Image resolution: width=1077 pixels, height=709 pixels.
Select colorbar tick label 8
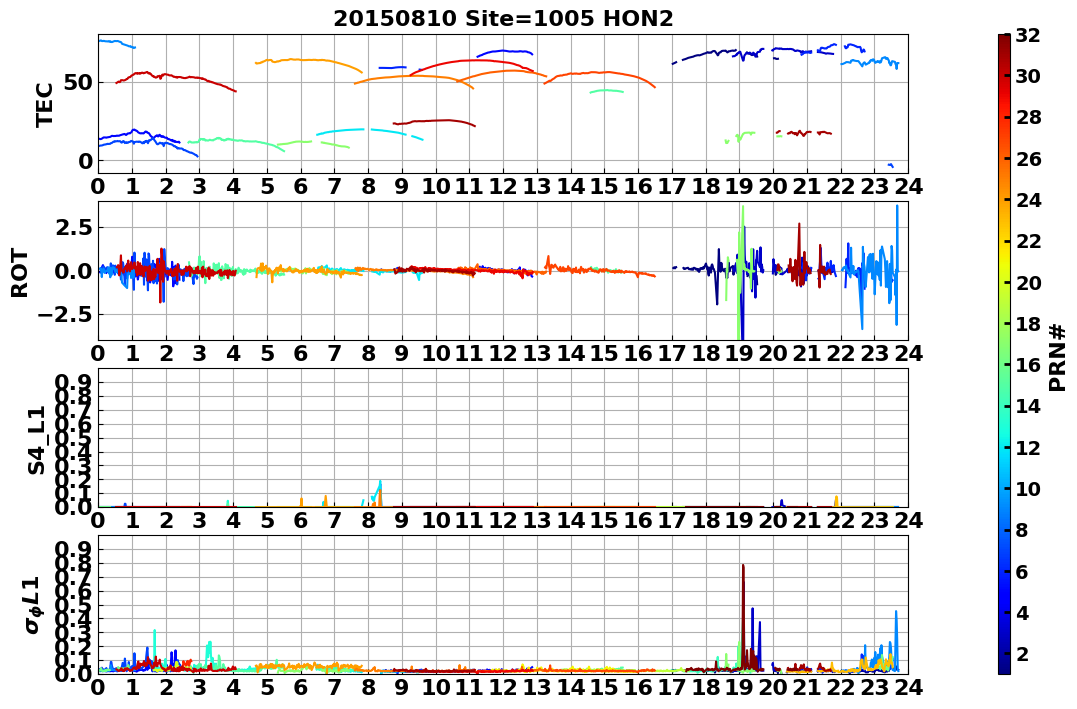tap(1022, 529)
